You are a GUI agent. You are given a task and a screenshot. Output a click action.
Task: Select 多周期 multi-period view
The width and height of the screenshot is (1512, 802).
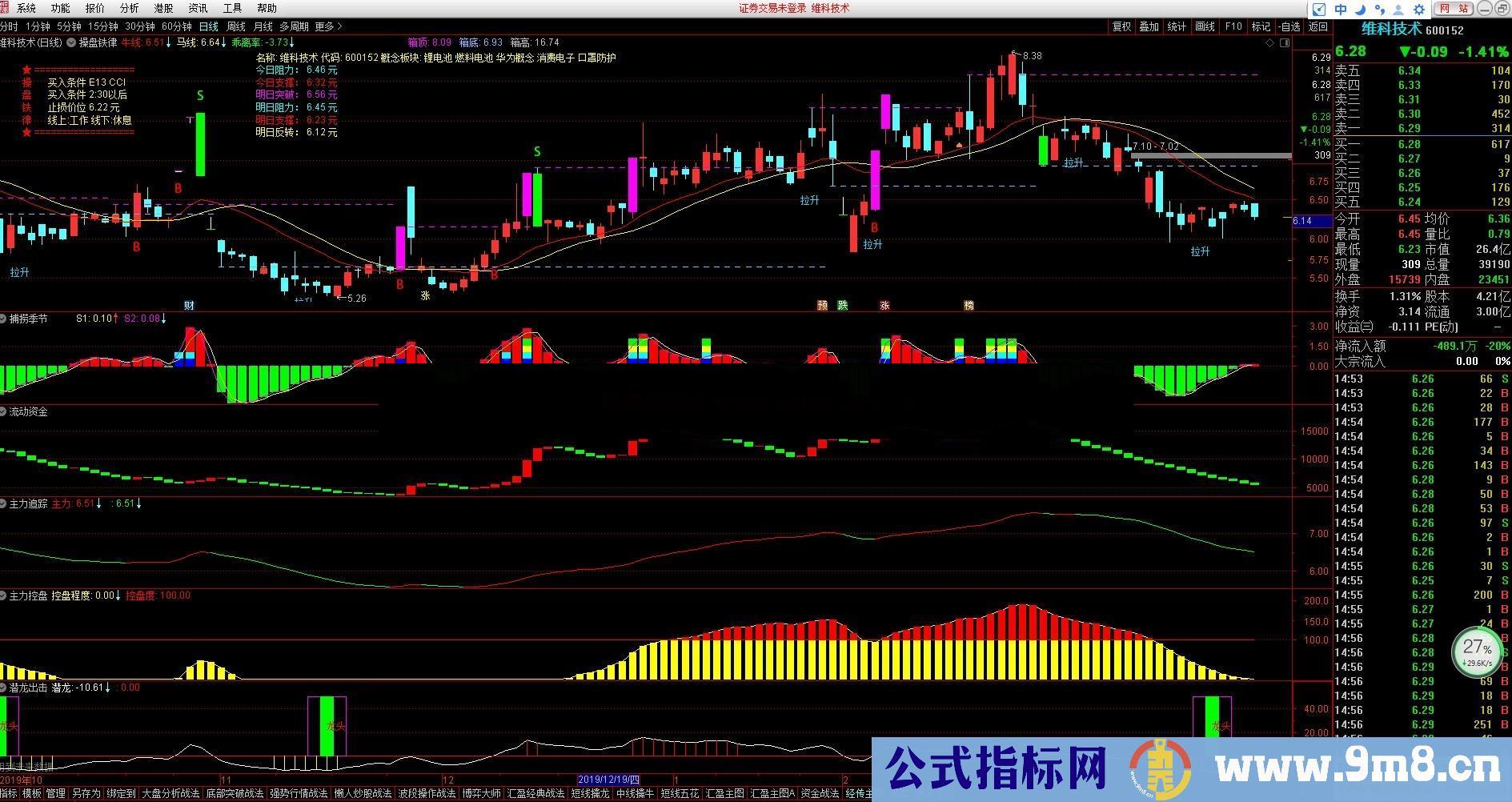[x=294, y=26]
